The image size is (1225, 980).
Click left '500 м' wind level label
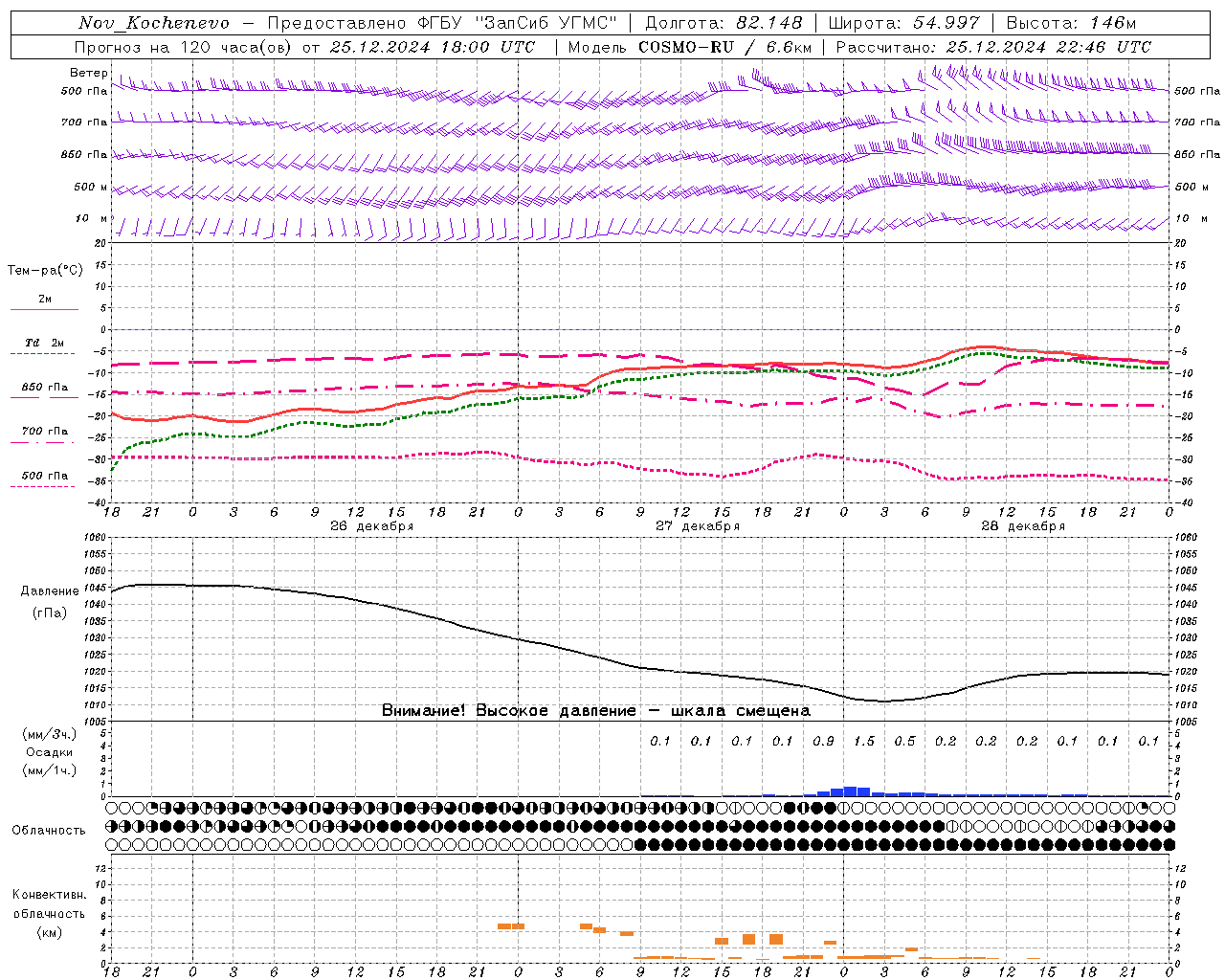pos(91,187)
